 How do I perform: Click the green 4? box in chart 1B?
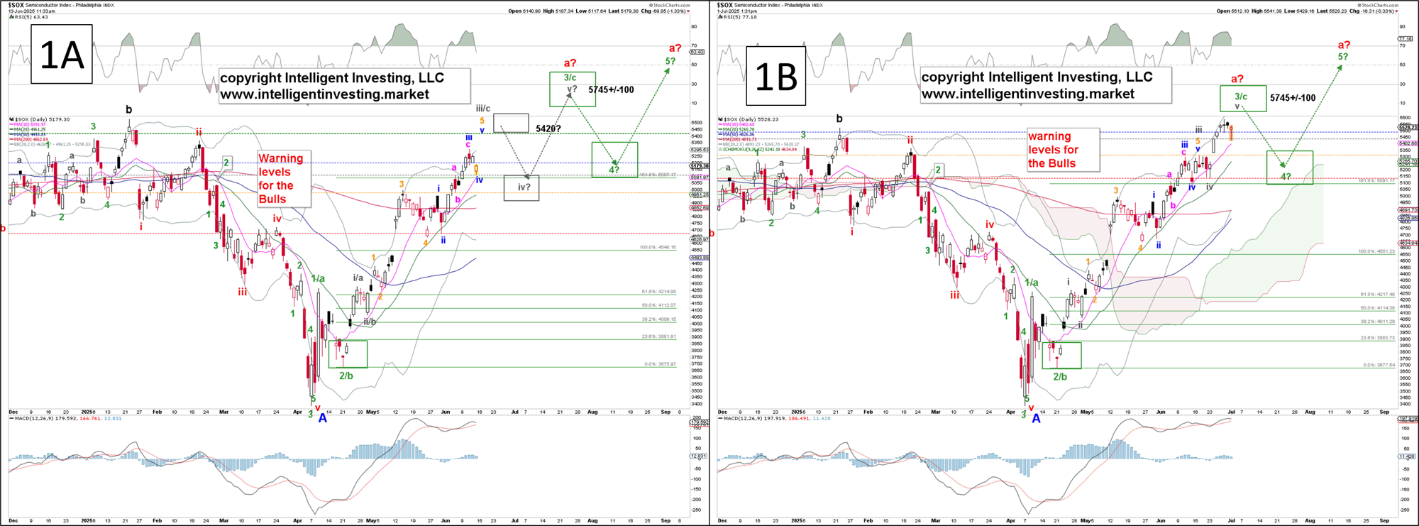click(x=1289, y=166)
